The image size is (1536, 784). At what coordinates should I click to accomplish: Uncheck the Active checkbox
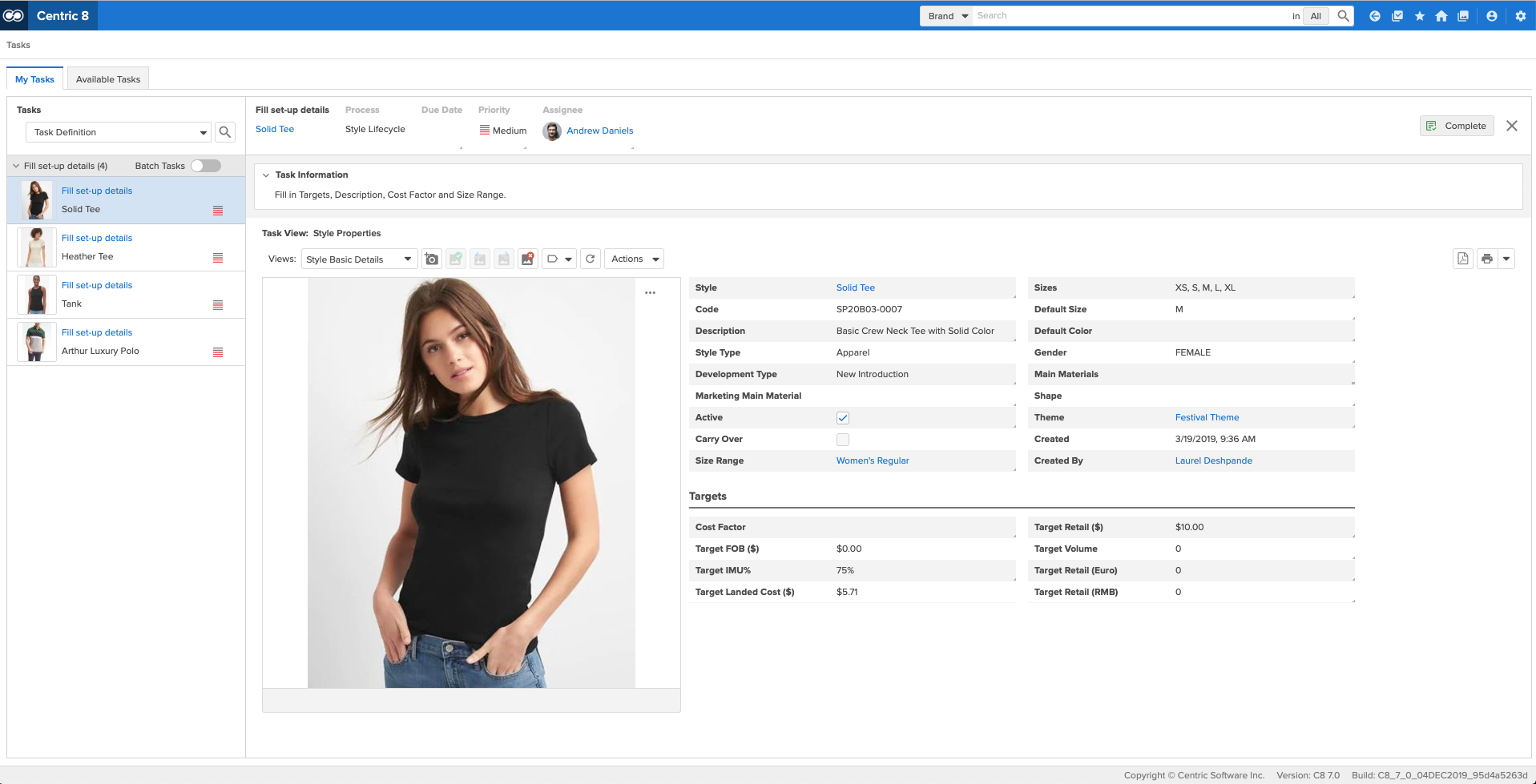point(843,418)
